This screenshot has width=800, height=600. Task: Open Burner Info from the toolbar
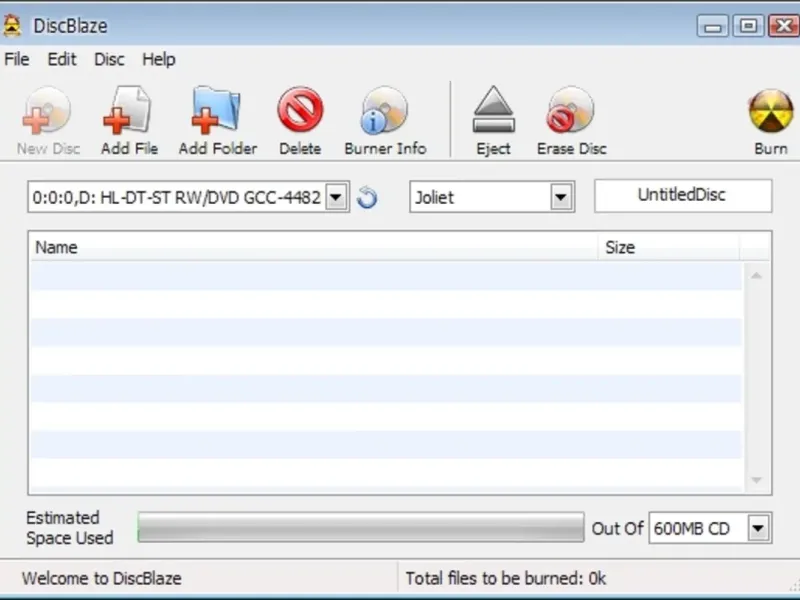(384, 110)
